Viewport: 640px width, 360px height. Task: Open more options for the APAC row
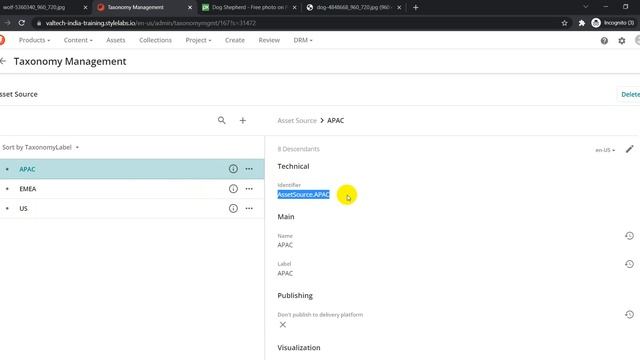(249, 169)
